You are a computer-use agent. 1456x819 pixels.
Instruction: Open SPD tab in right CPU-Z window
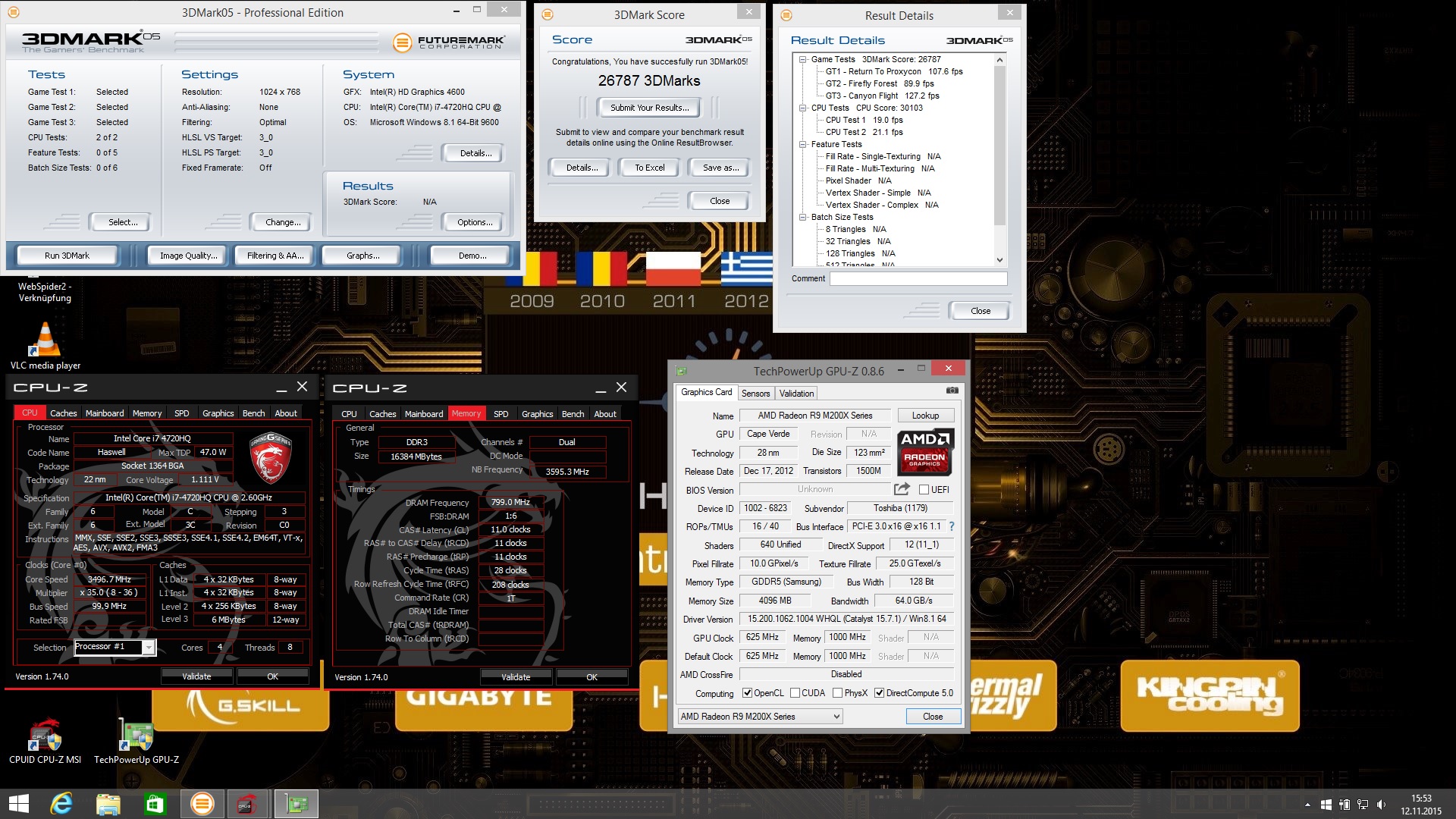(500, 414)
